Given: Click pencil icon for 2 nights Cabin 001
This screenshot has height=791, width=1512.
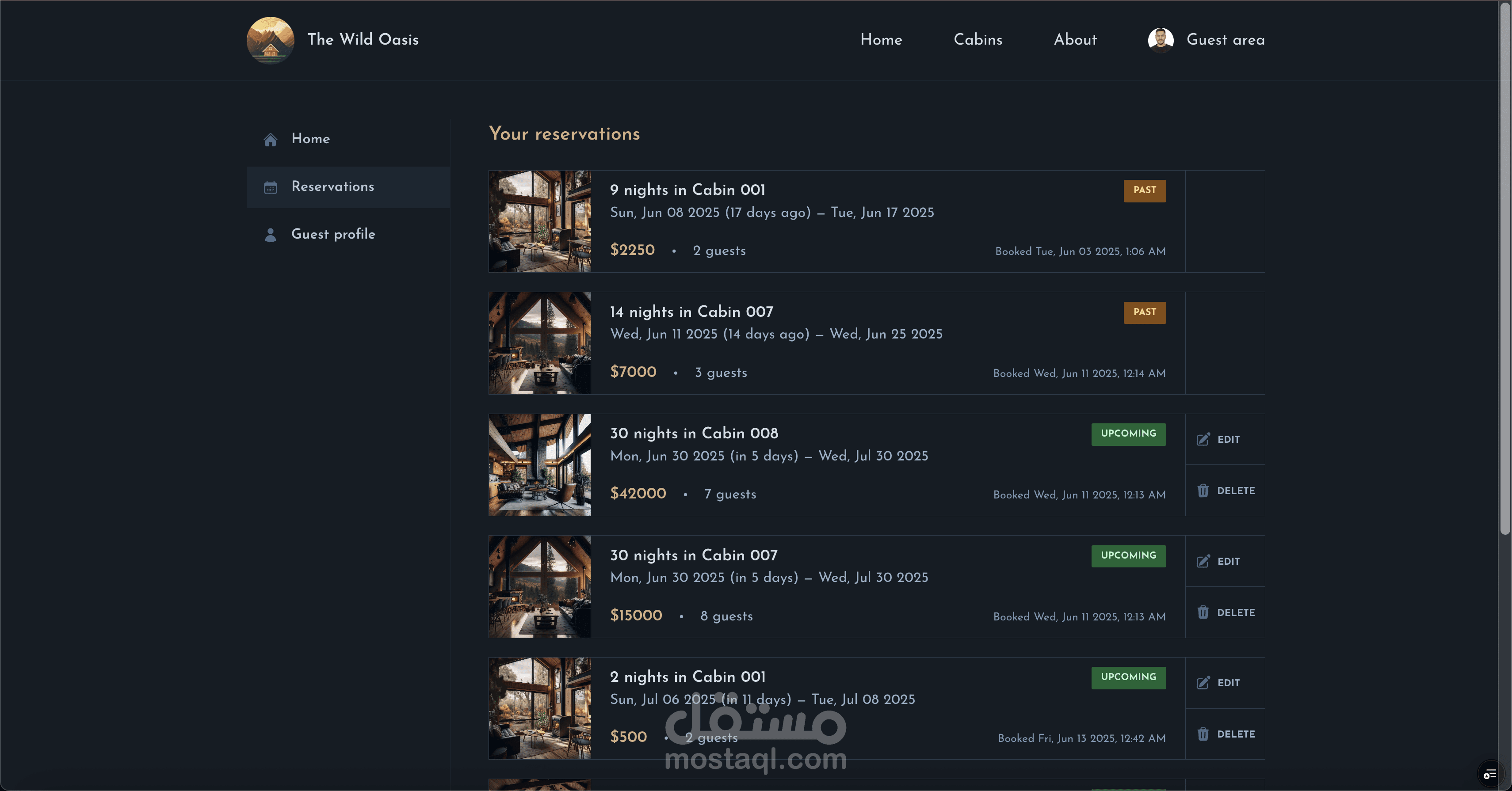Looking at the screenshot, I should tap(1203, 682).
